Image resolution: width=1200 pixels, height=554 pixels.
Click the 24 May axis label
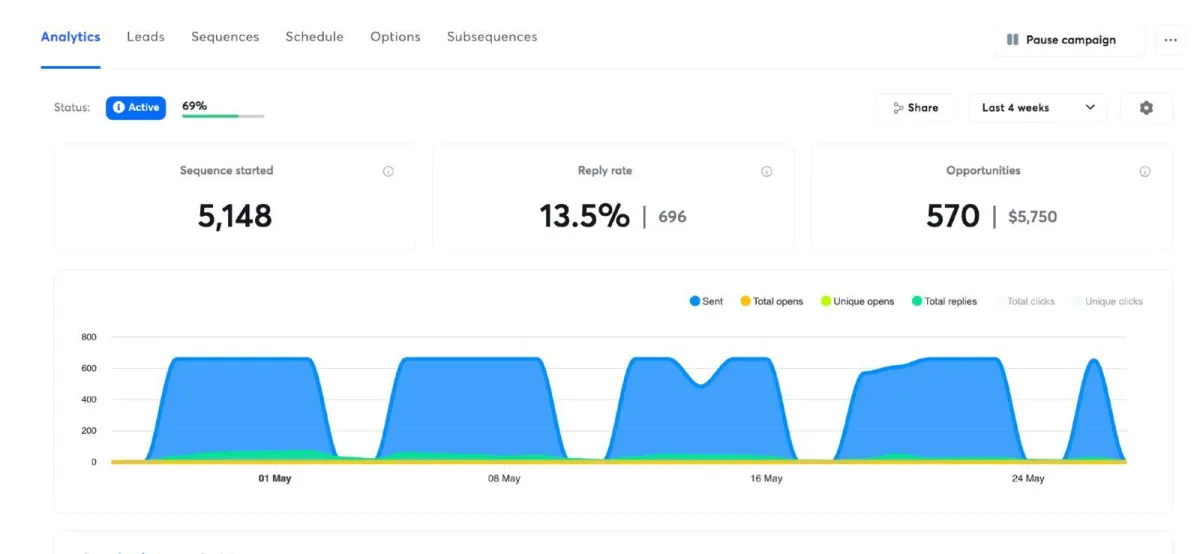[1028, 479]
